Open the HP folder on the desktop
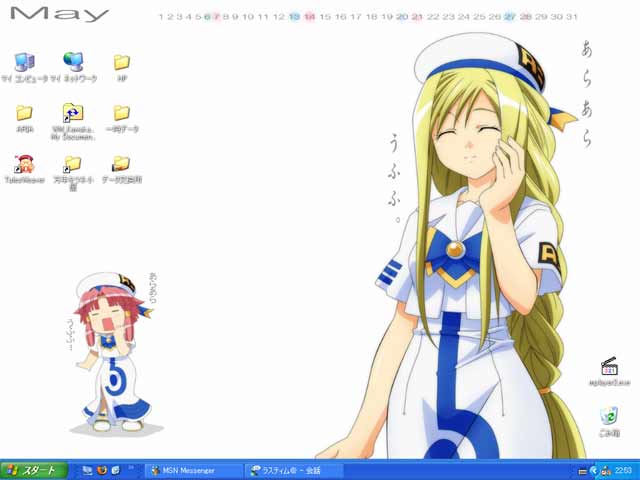The height and width of the screenshot is (480, 640). pyautogui.click(x=122, y=62)
